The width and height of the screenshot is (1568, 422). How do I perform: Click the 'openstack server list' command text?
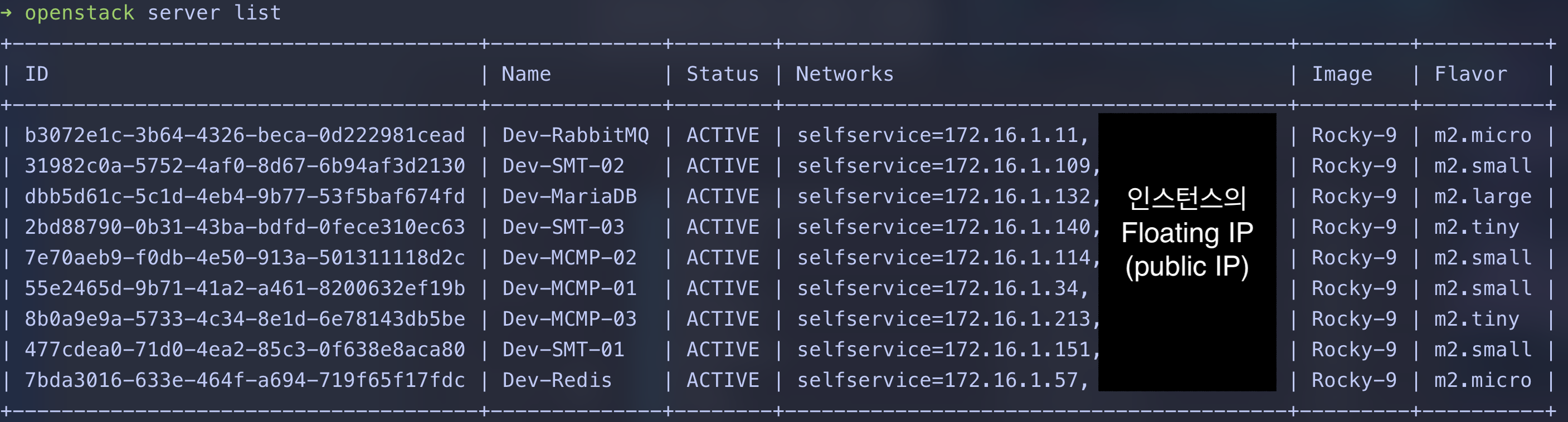[x=153, y=13]
